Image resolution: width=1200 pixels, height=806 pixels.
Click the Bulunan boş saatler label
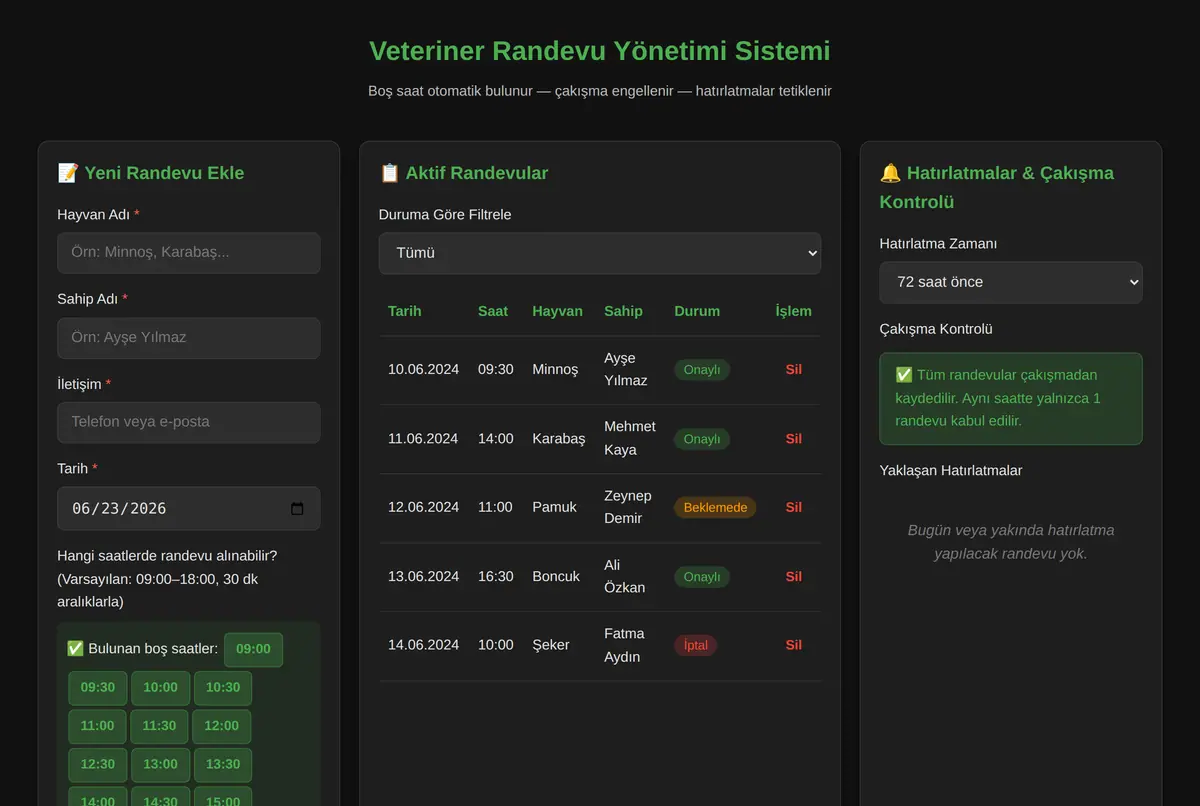point(142,649)
